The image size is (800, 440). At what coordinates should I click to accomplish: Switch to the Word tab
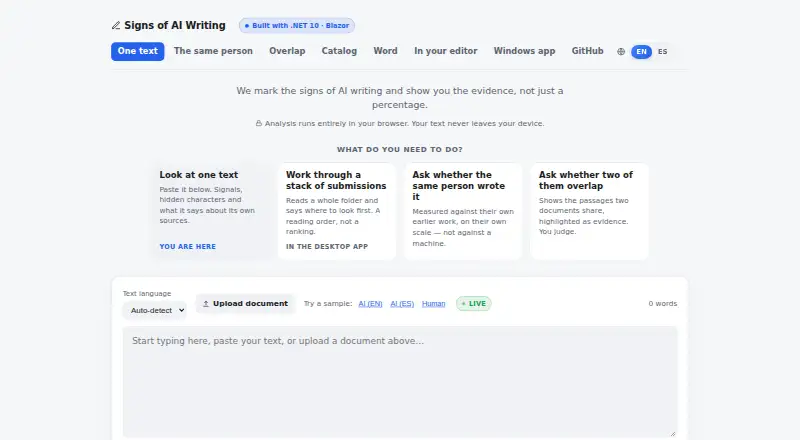385,51
